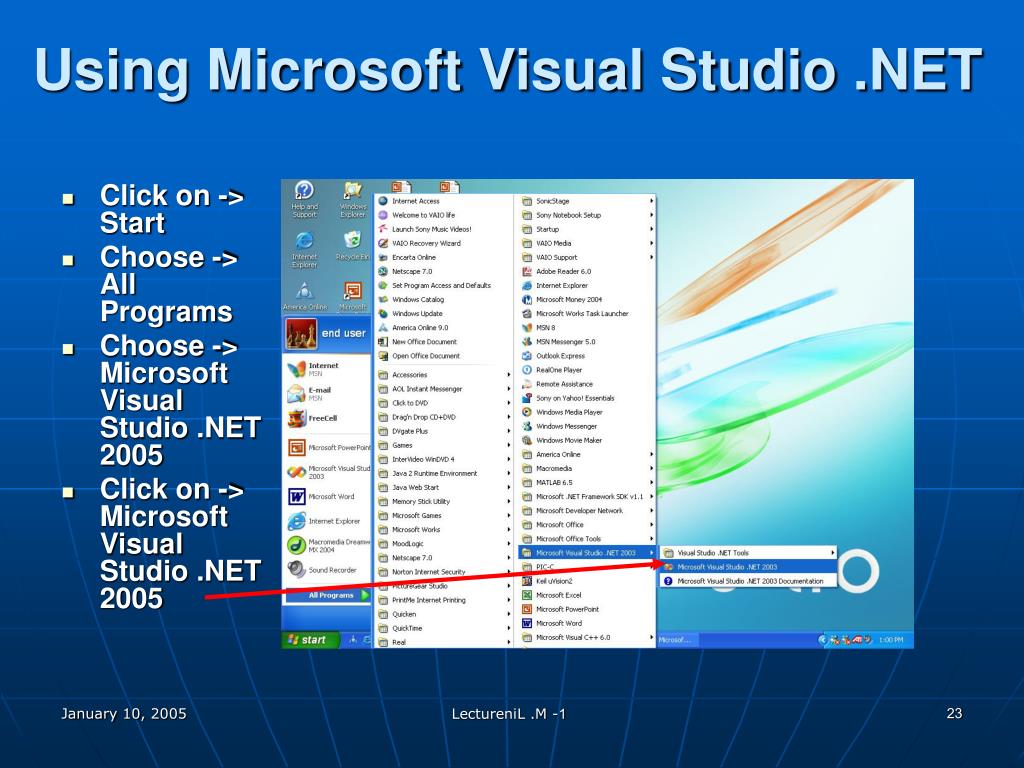Expand MATLAB 6.5 folder

(587, 483)
